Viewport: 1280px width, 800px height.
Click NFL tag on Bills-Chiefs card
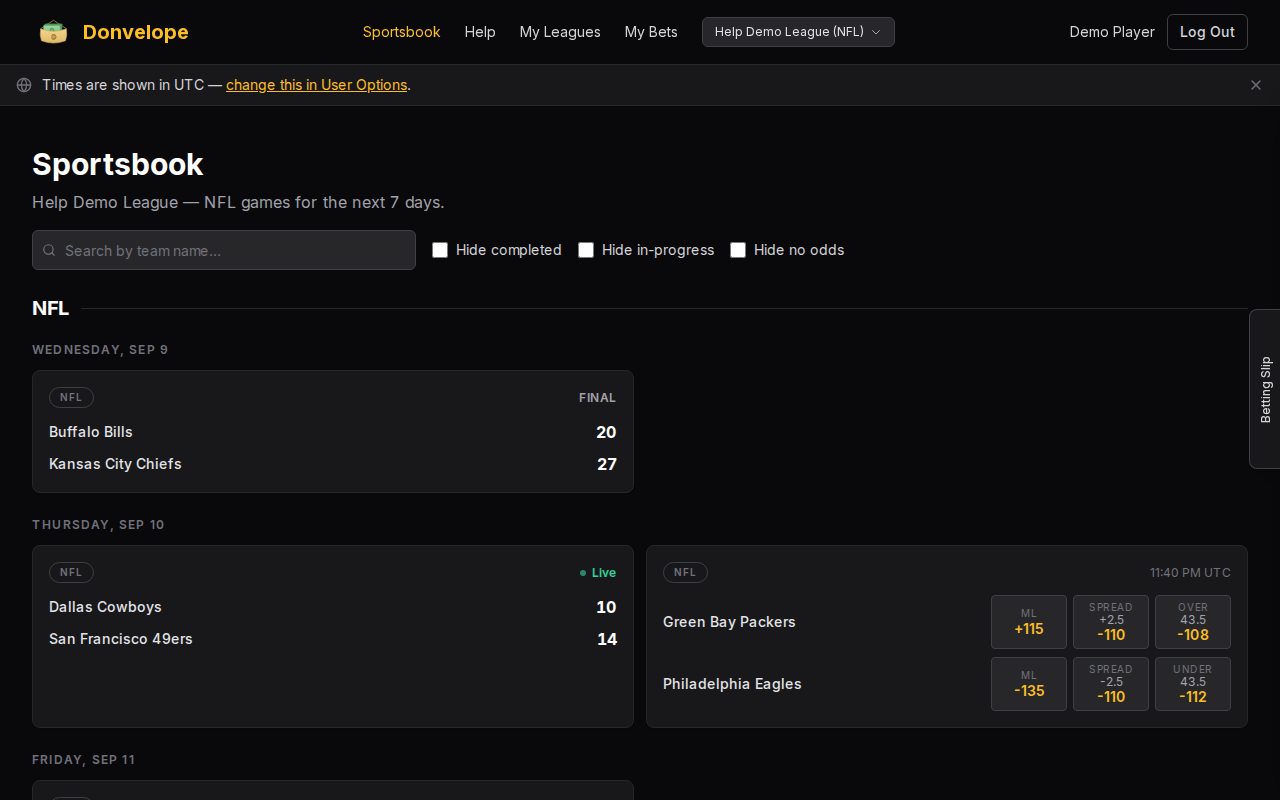[71, 397]
